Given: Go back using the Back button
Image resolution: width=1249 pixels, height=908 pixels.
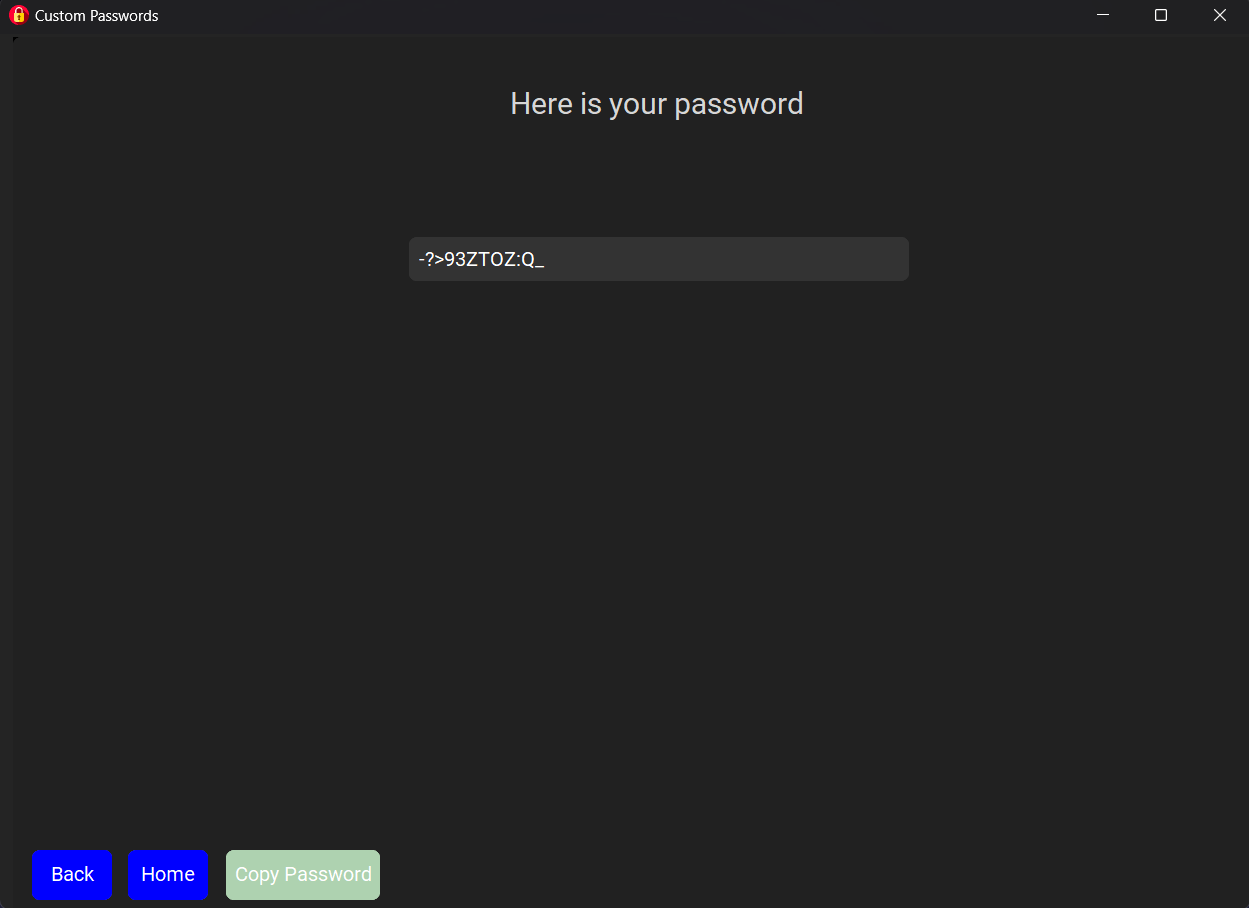Looking at the screenshot, I should [x=72, y=875].
